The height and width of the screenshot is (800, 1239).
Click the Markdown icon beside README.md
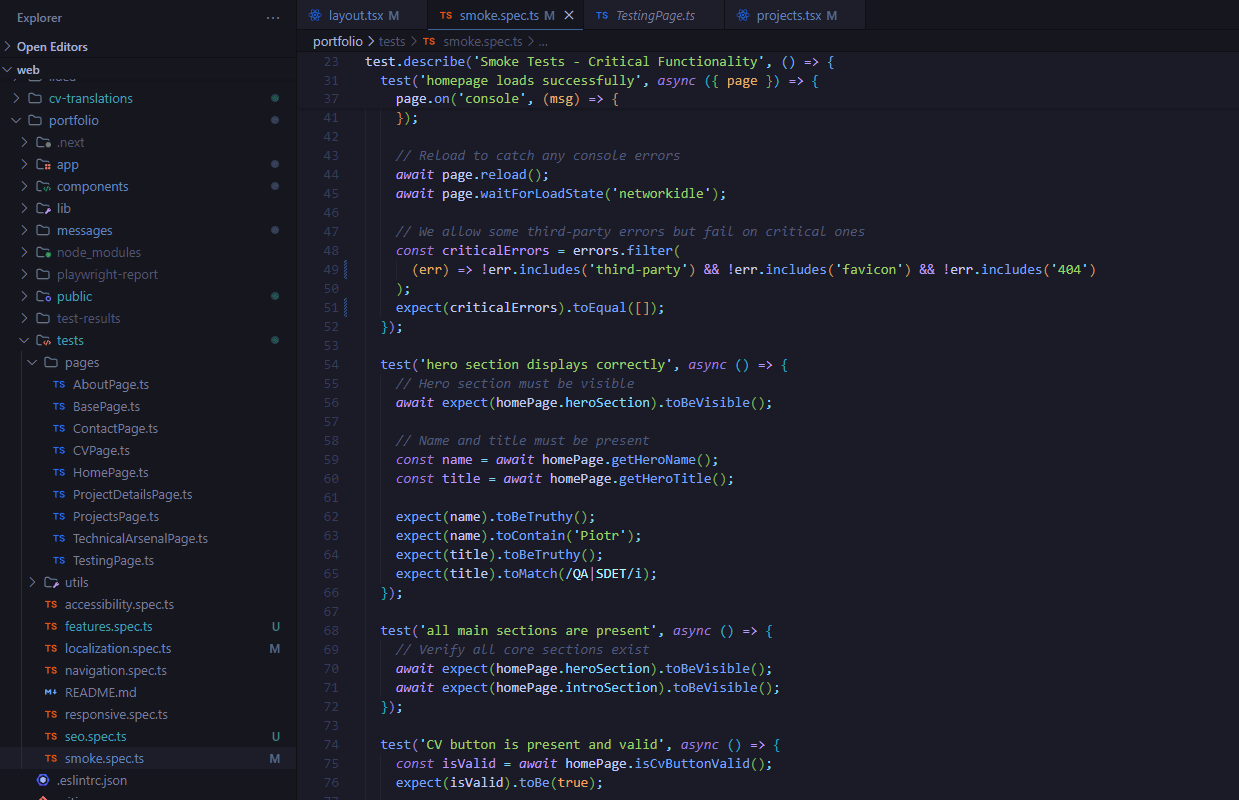tap(49, 692)
